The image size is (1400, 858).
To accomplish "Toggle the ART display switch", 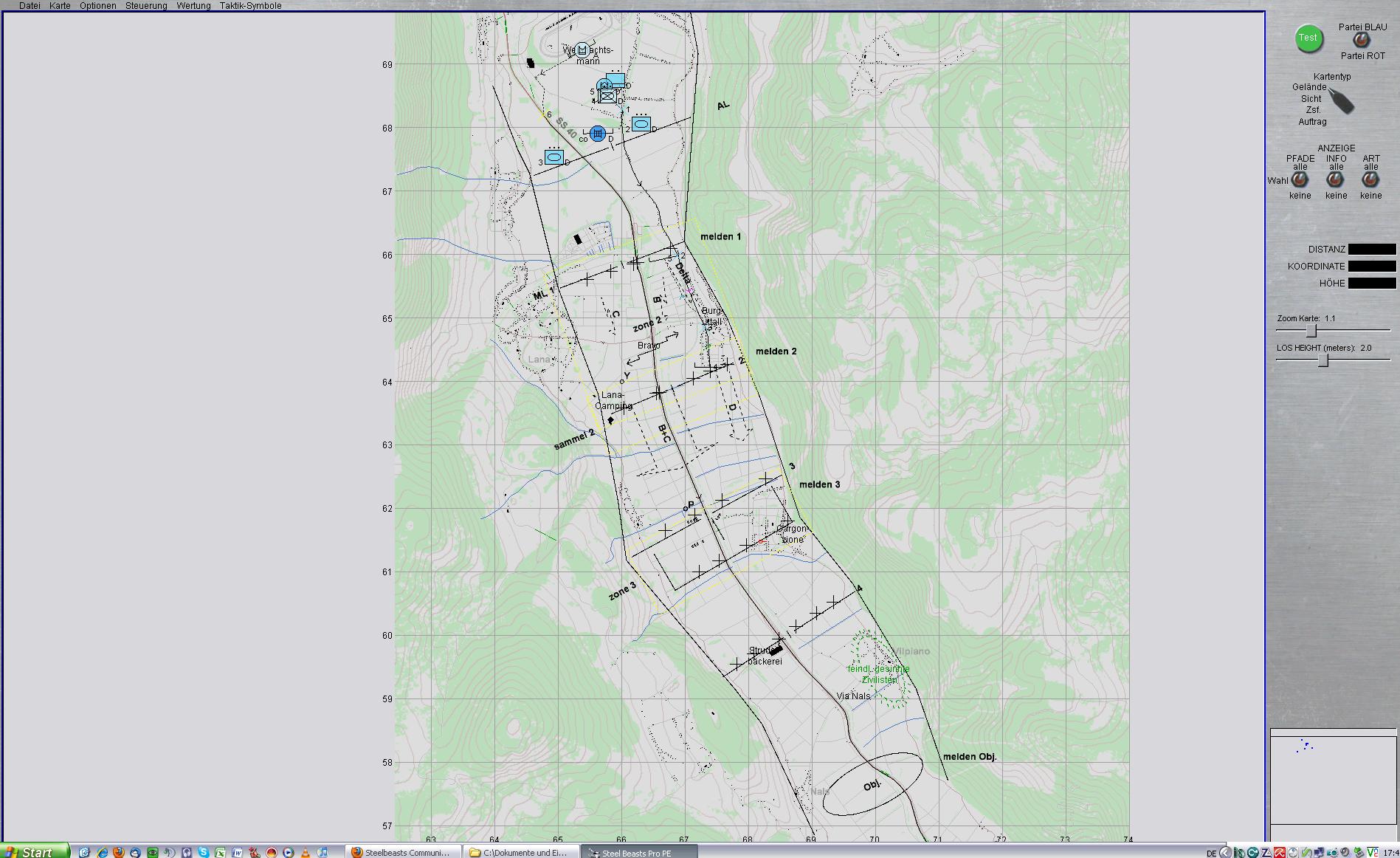I will point(1370,179).
